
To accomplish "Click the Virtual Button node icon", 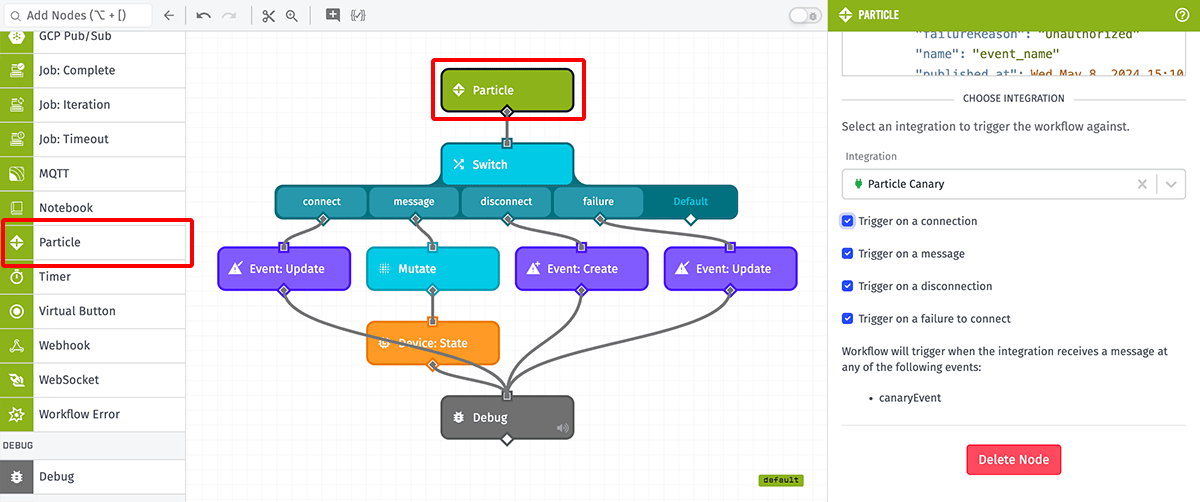I will (17, 311).
